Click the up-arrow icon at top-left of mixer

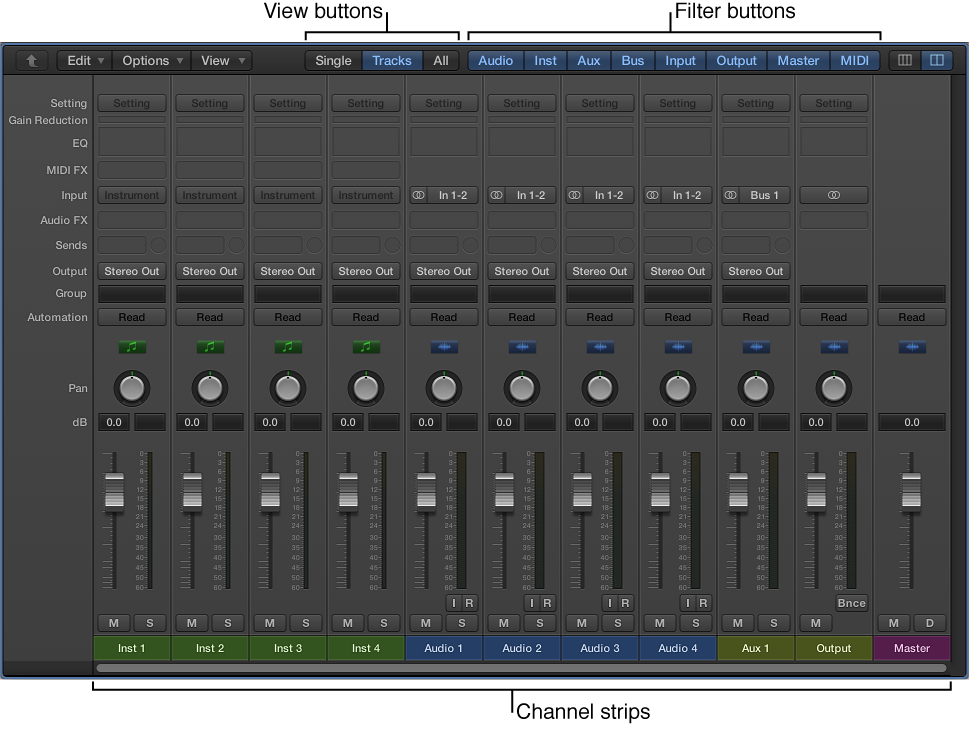pyautogui.click(x=30, y=60)
